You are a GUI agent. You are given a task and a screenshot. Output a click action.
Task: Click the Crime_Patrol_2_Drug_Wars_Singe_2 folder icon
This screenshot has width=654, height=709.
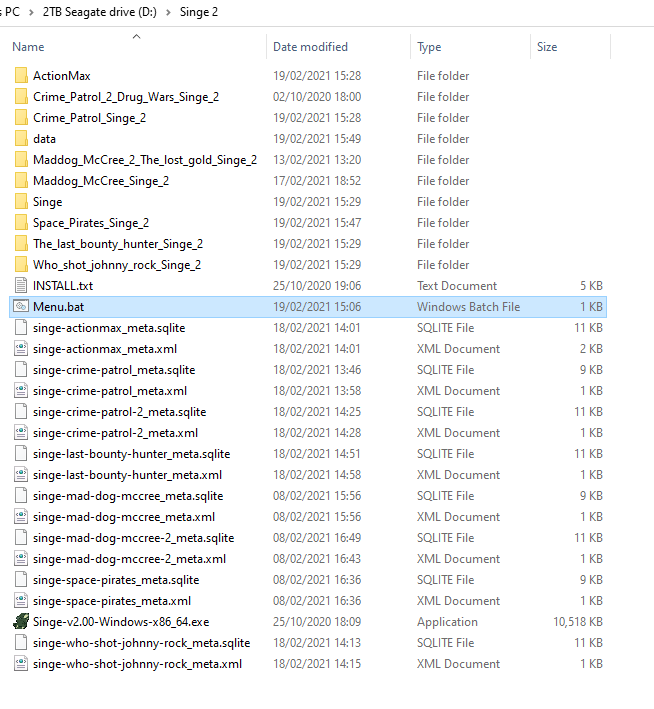(21, 97)
